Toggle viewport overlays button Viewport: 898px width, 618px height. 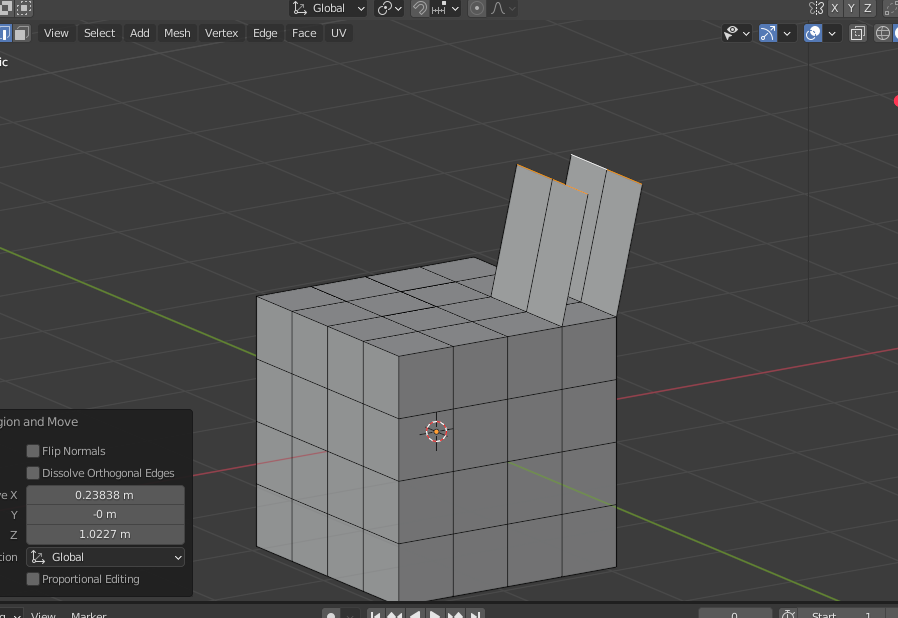[x=813, y=33]
